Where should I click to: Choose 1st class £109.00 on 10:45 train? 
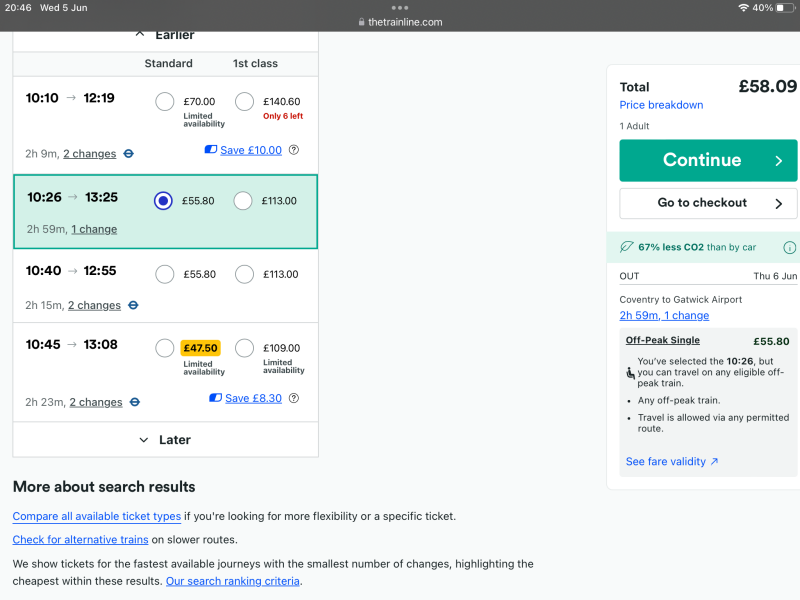244,348
